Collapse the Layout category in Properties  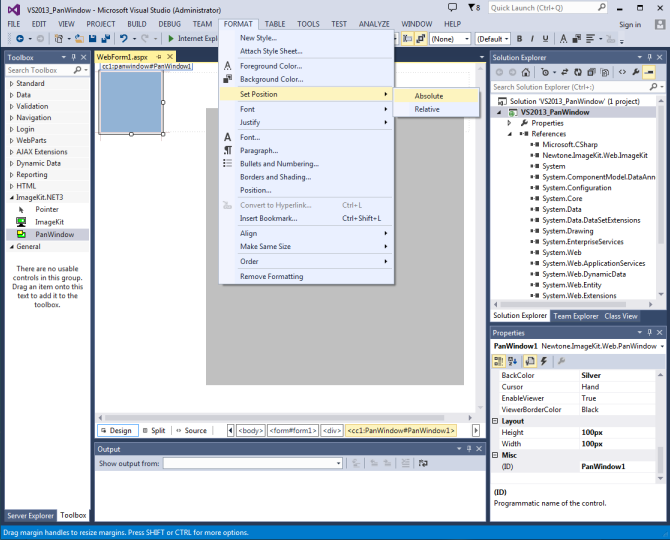495,421
